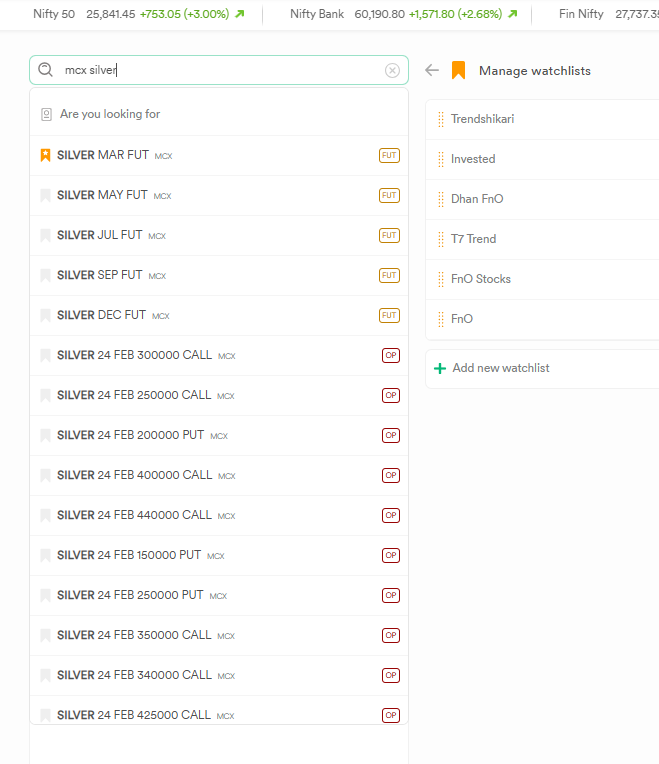659x764 pixels.
Task: Clear the search field with X icon
Action: [392, 70]
